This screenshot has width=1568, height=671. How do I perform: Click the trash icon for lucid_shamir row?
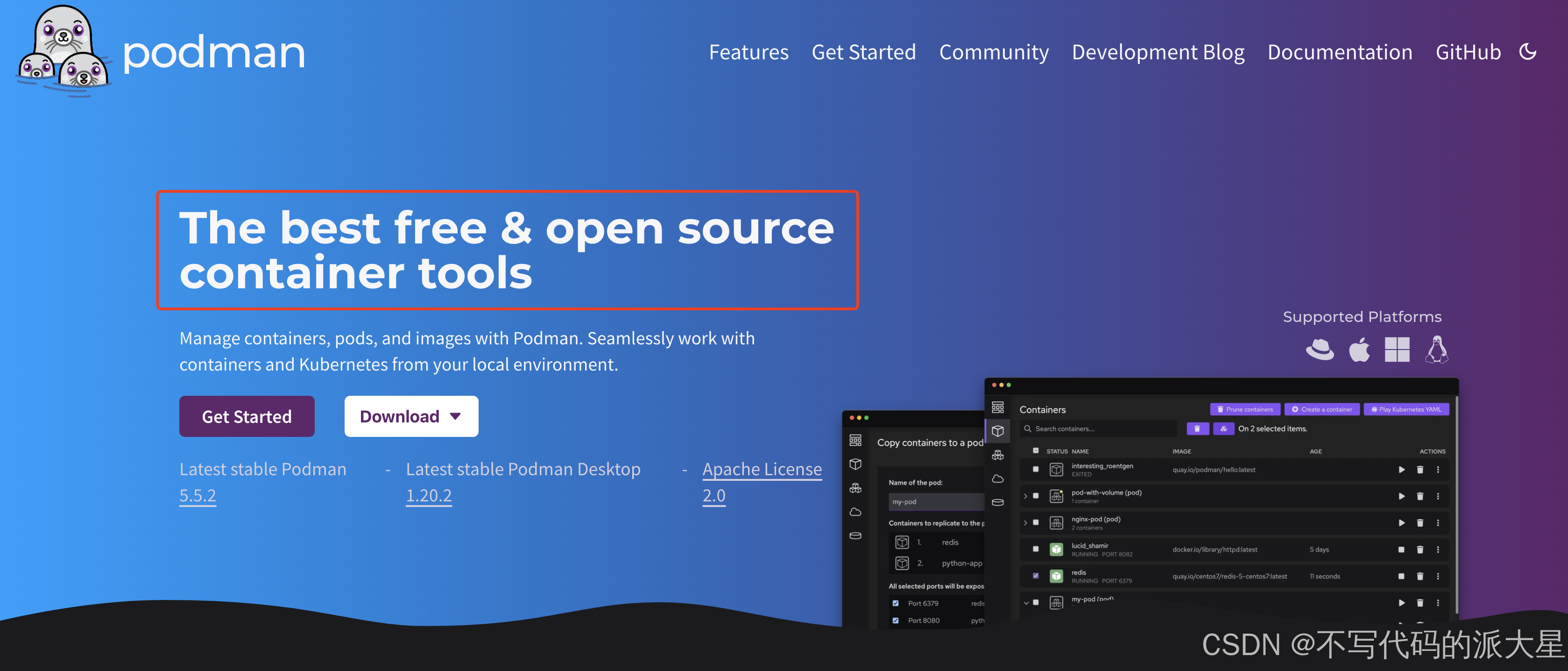point(1420,549)
